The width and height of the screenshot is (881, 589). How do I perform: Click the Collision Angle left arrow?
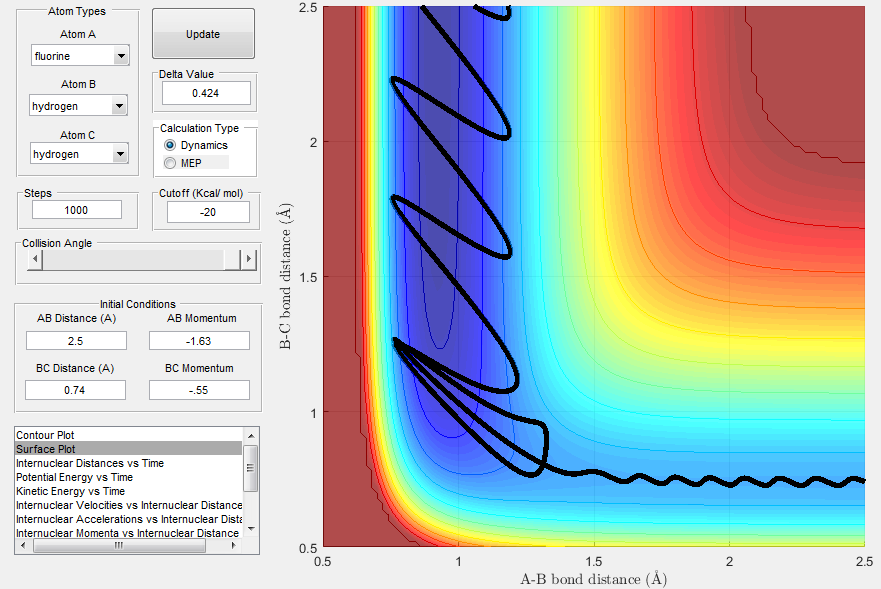click(35, 260)
